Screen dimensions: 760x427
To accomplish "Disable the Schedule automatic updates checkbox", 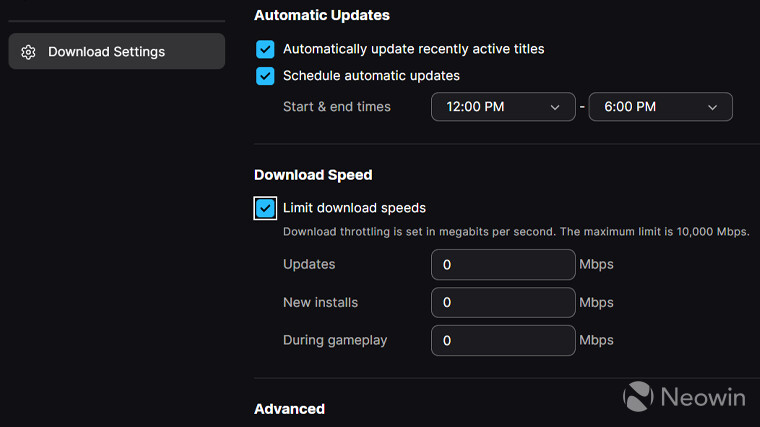I will coord(265,76).
